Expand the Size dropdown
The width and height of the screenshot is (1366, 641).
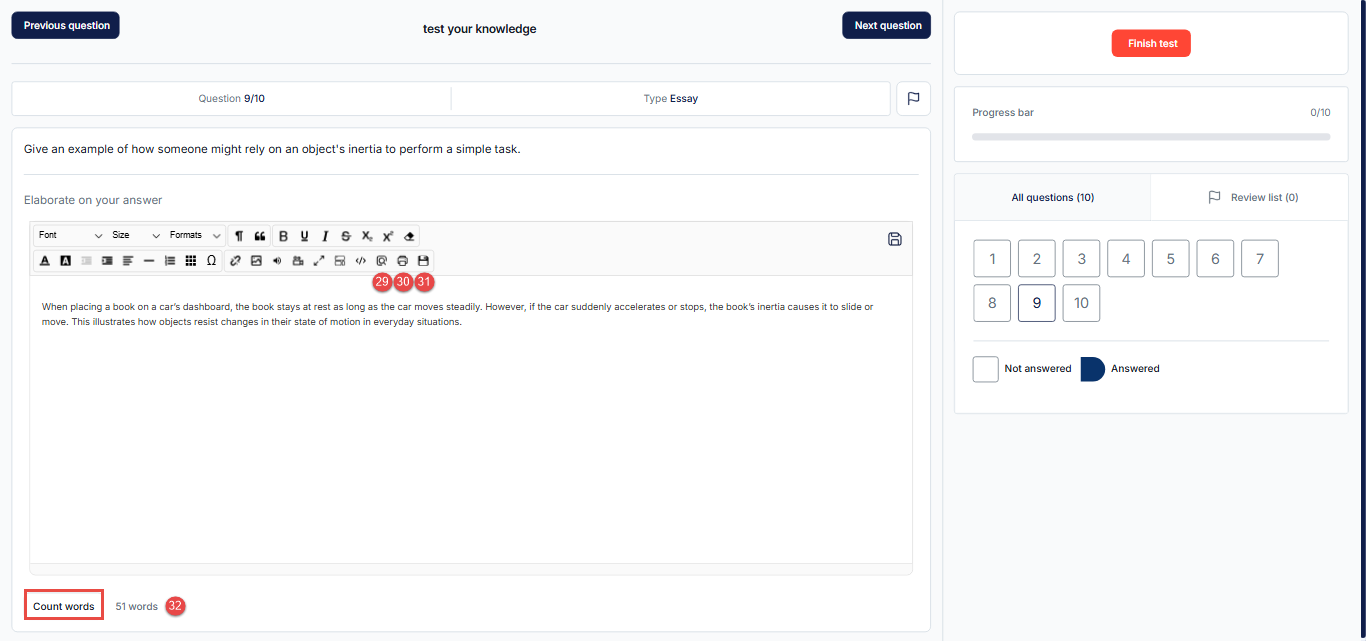[136, 236]
